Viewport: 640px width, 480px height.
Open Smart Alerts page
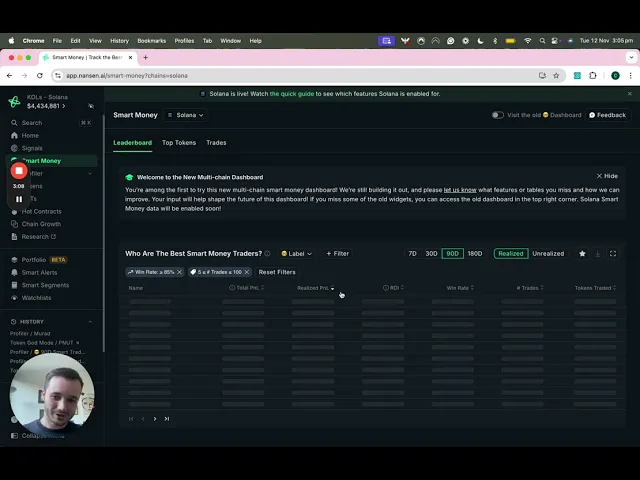tap(39, 273)
